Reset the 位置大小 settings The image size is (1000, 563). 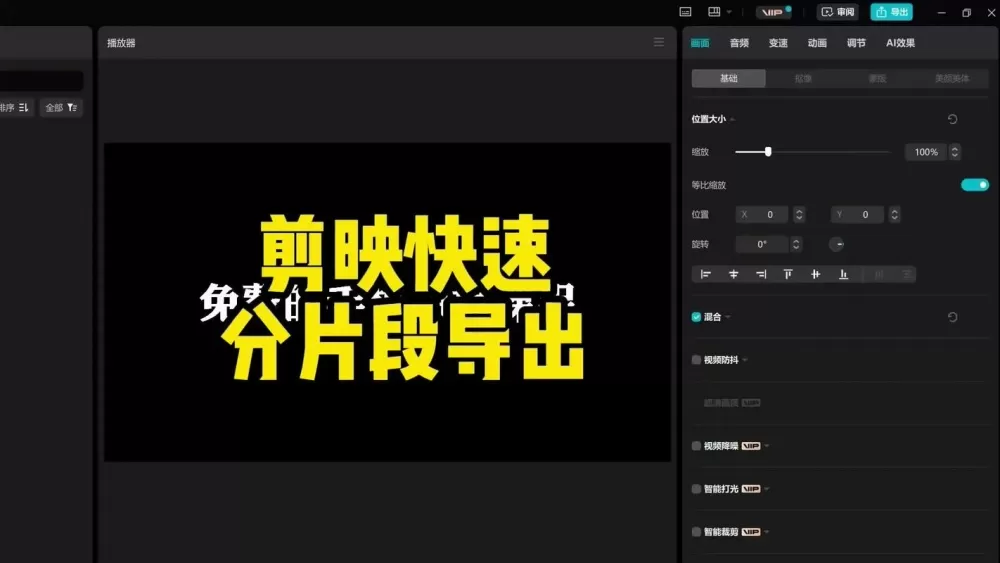pos(952,119)
